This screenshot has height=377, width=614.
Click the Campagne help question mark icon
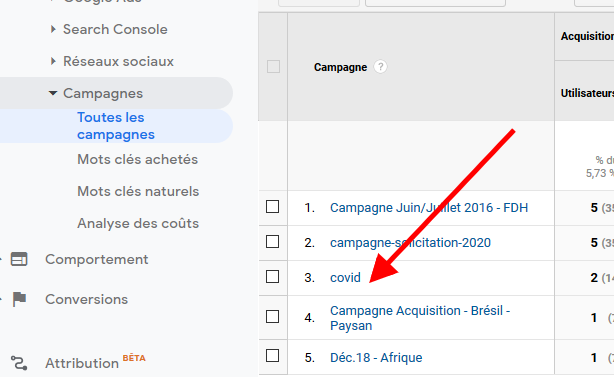(x=380, y=67)
